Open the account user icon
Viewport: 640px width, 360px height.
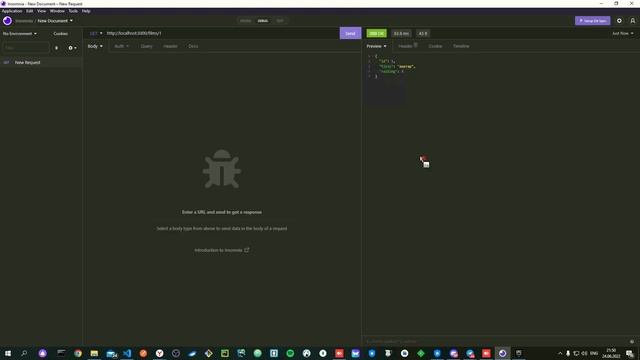(633, 21)
